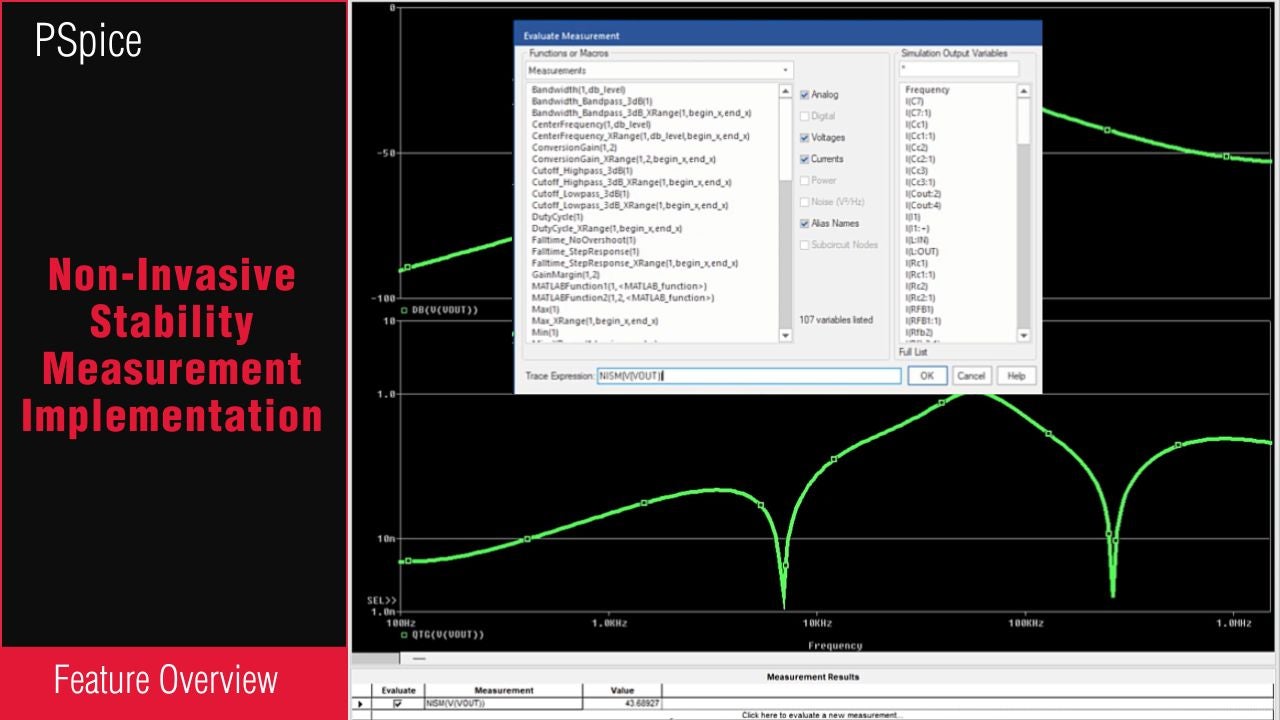The height and width of the screenshot is (720, 1280).
Task: Select Max(1) function
Action: tap(545, 309)
